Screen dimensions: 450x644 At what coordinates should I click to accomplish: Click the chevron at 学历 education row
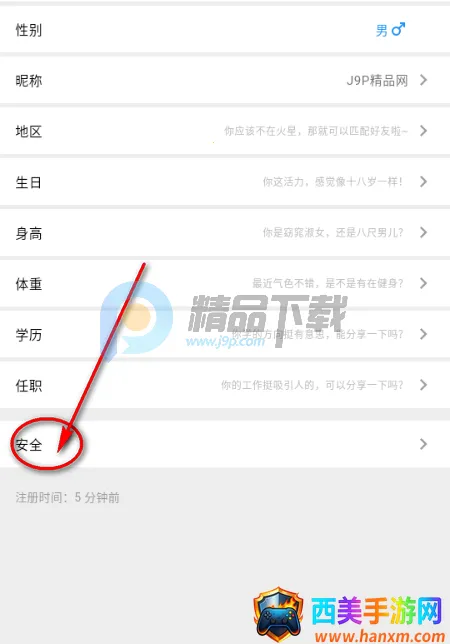click(423, 334)
